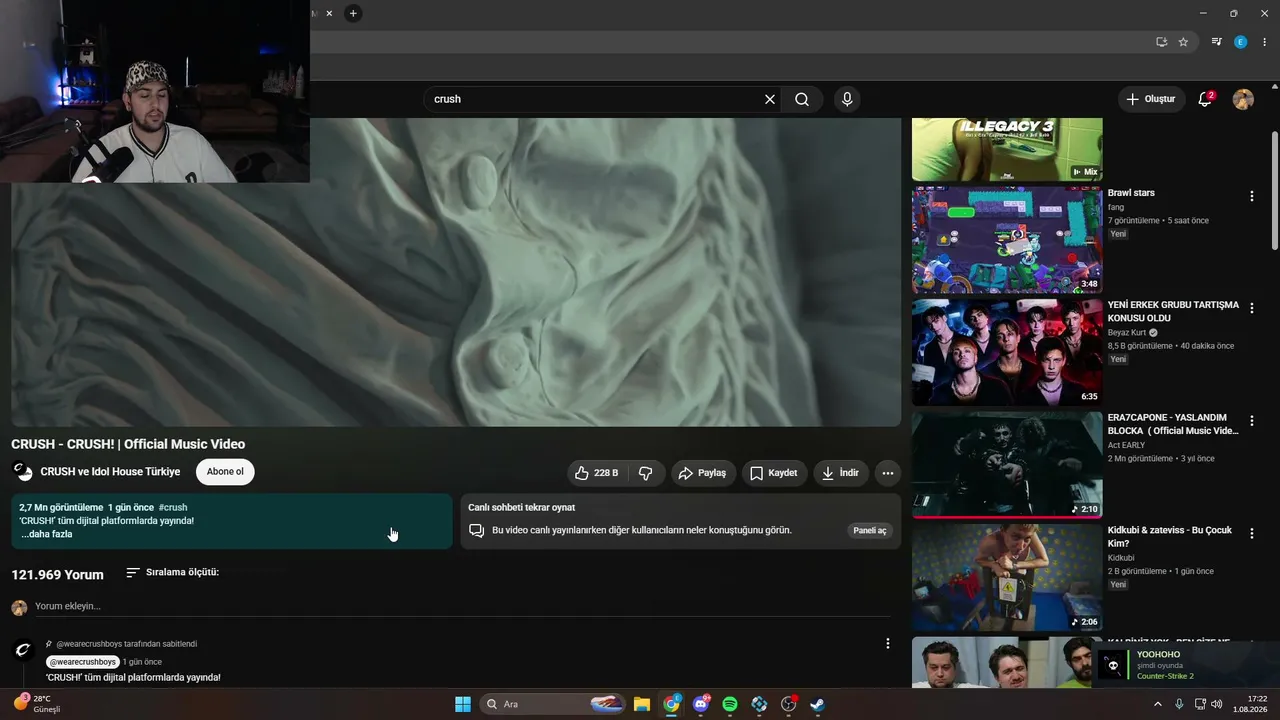Open a new browser tab
Screen dimensions: 1280x720
click(353, 13)
